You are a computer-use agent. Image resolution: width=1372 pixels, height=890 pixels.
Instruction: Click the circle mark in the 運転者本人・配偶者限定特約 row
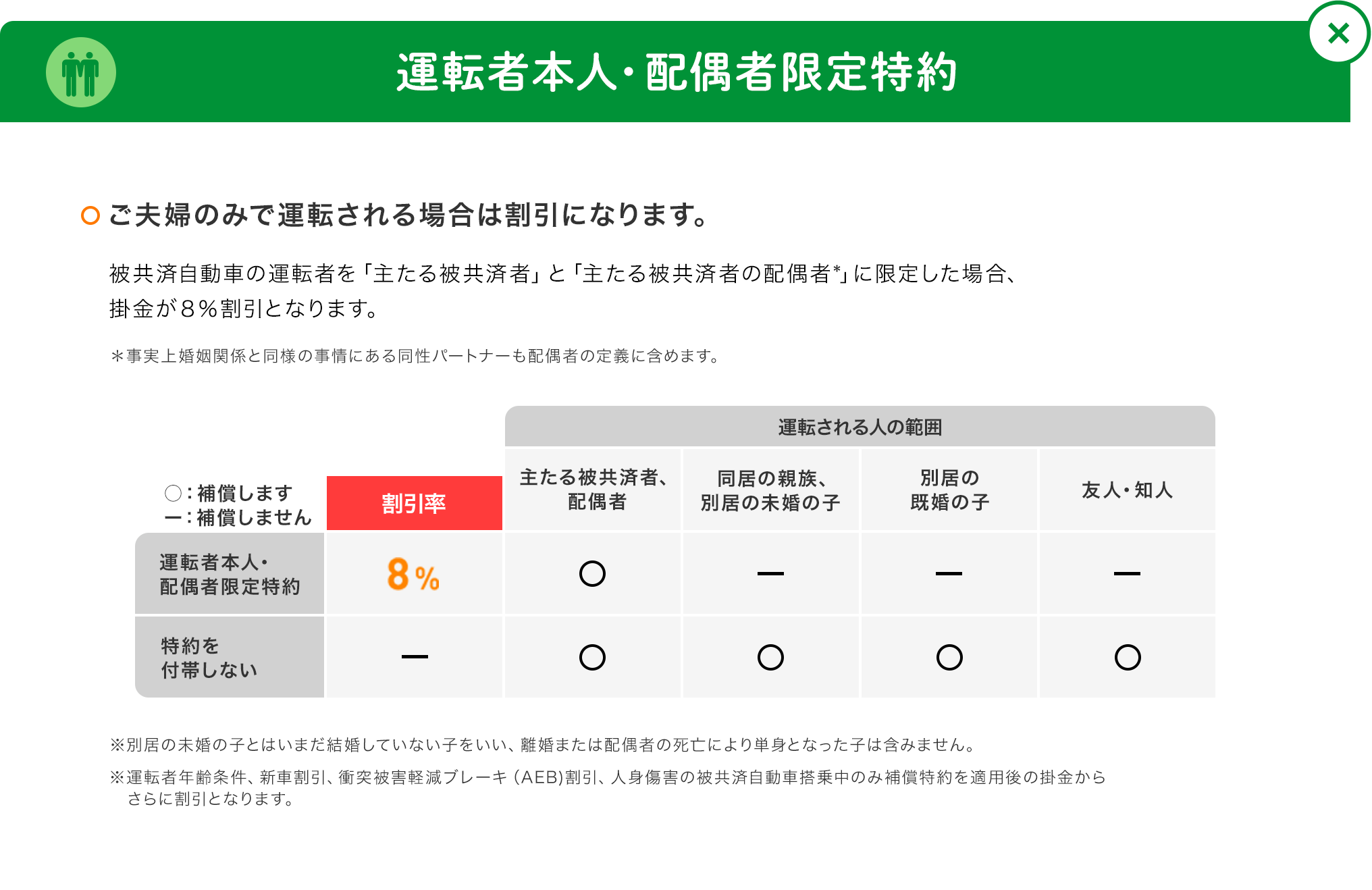pyautogui.click(x=592, y=574)
